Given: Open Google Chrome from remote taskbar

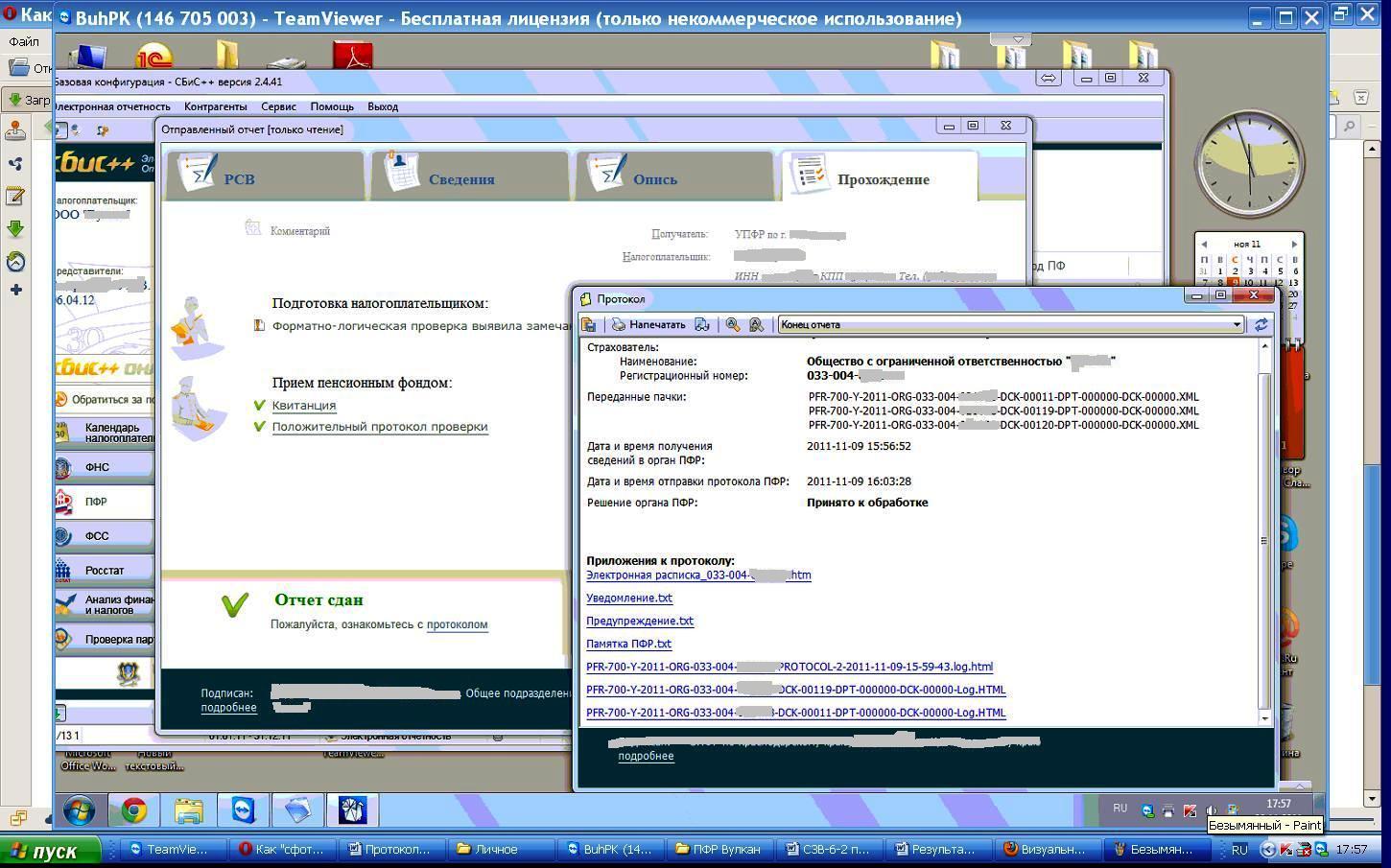Looking at the screenshot, I should point(133,810).
